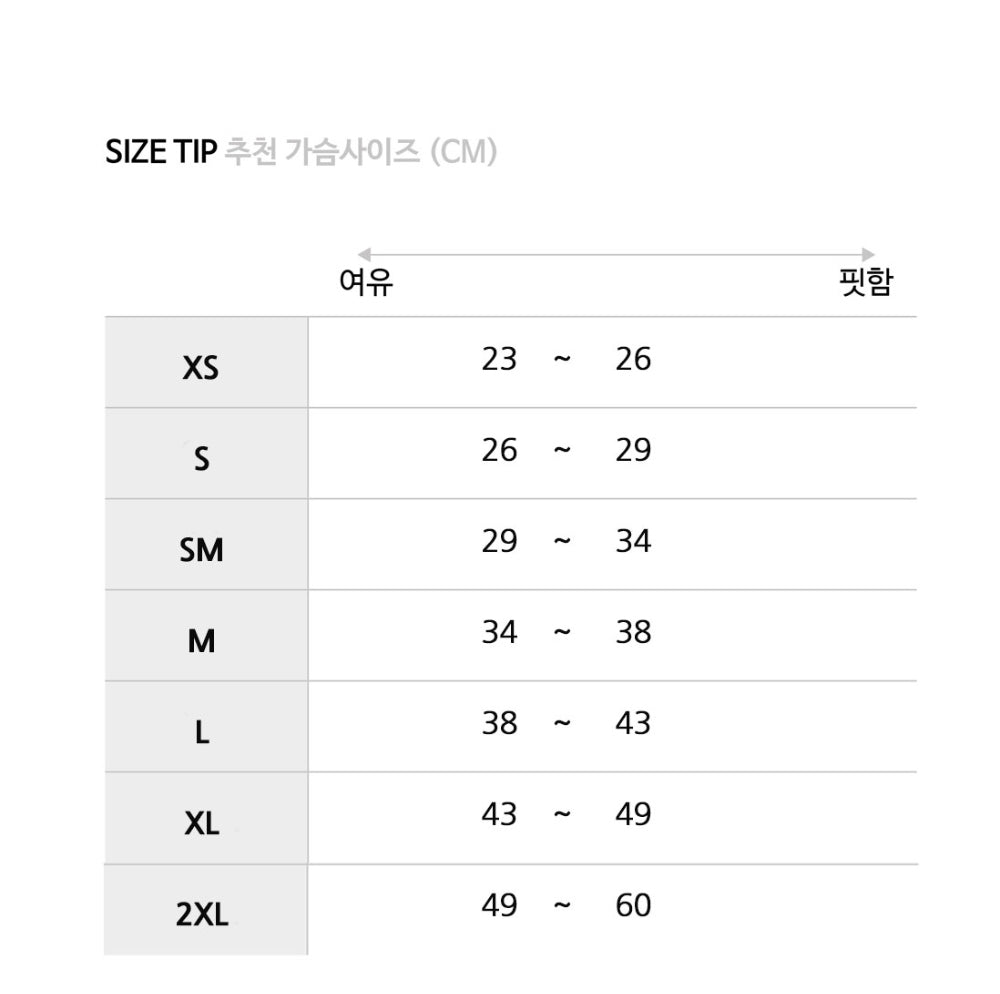Screen dimensions: 1000x994
Task: Select the S size label cell
Action: pyautogui.click(x=206, y=453)
